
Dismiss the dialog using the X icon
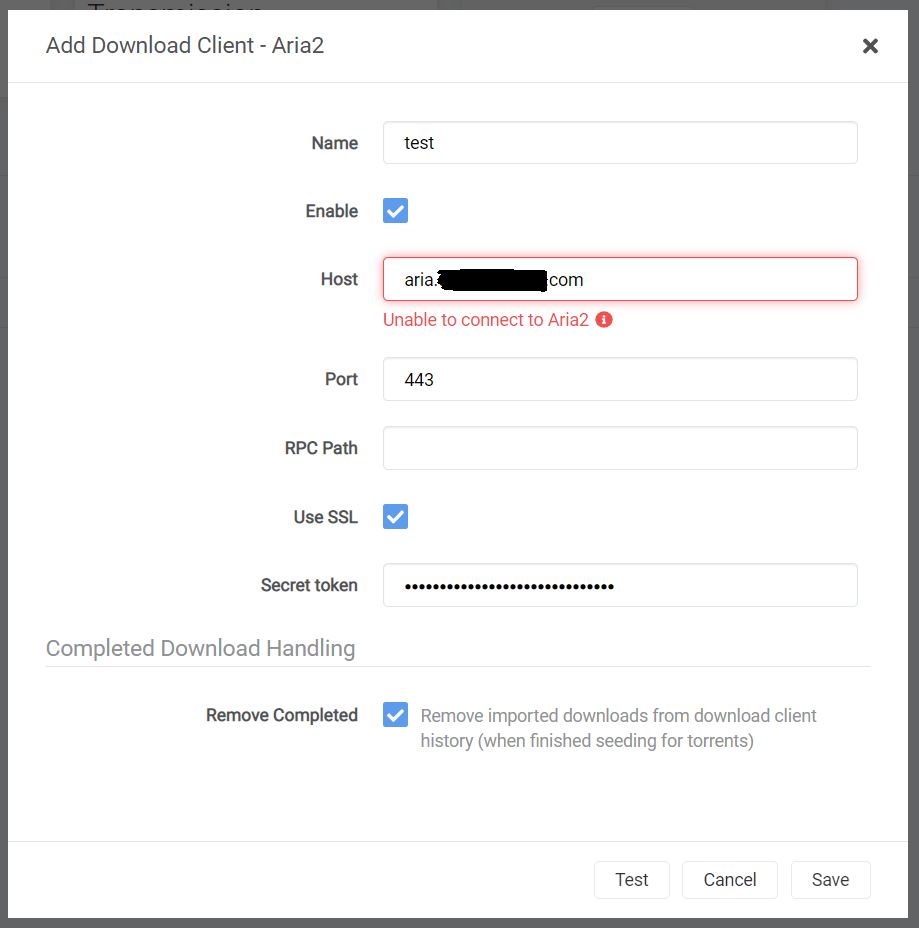[870, 46]
